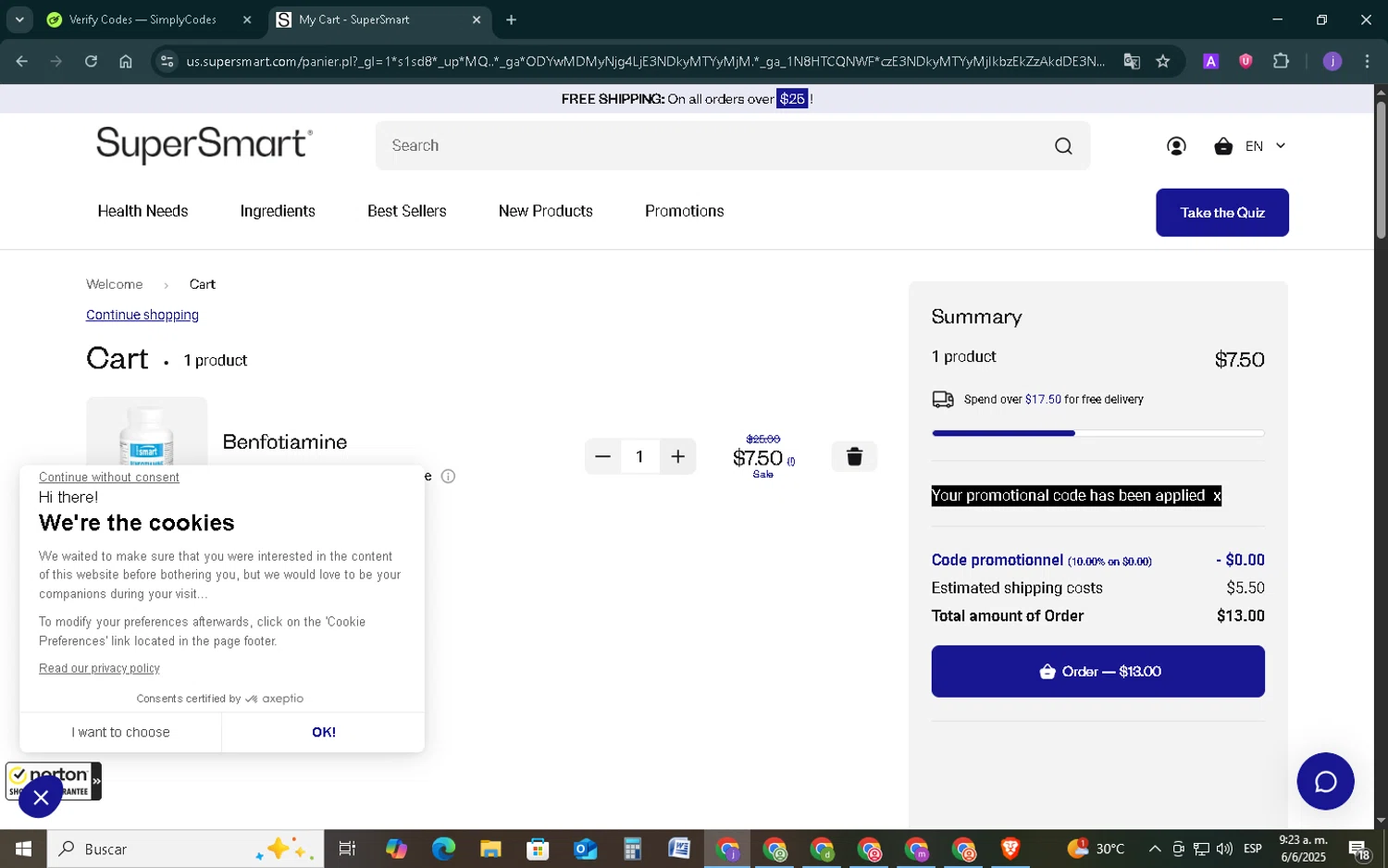This screenshot has width=1388, height=868.
Task: Click the taskbar Buscar search box
Action: 185,849
